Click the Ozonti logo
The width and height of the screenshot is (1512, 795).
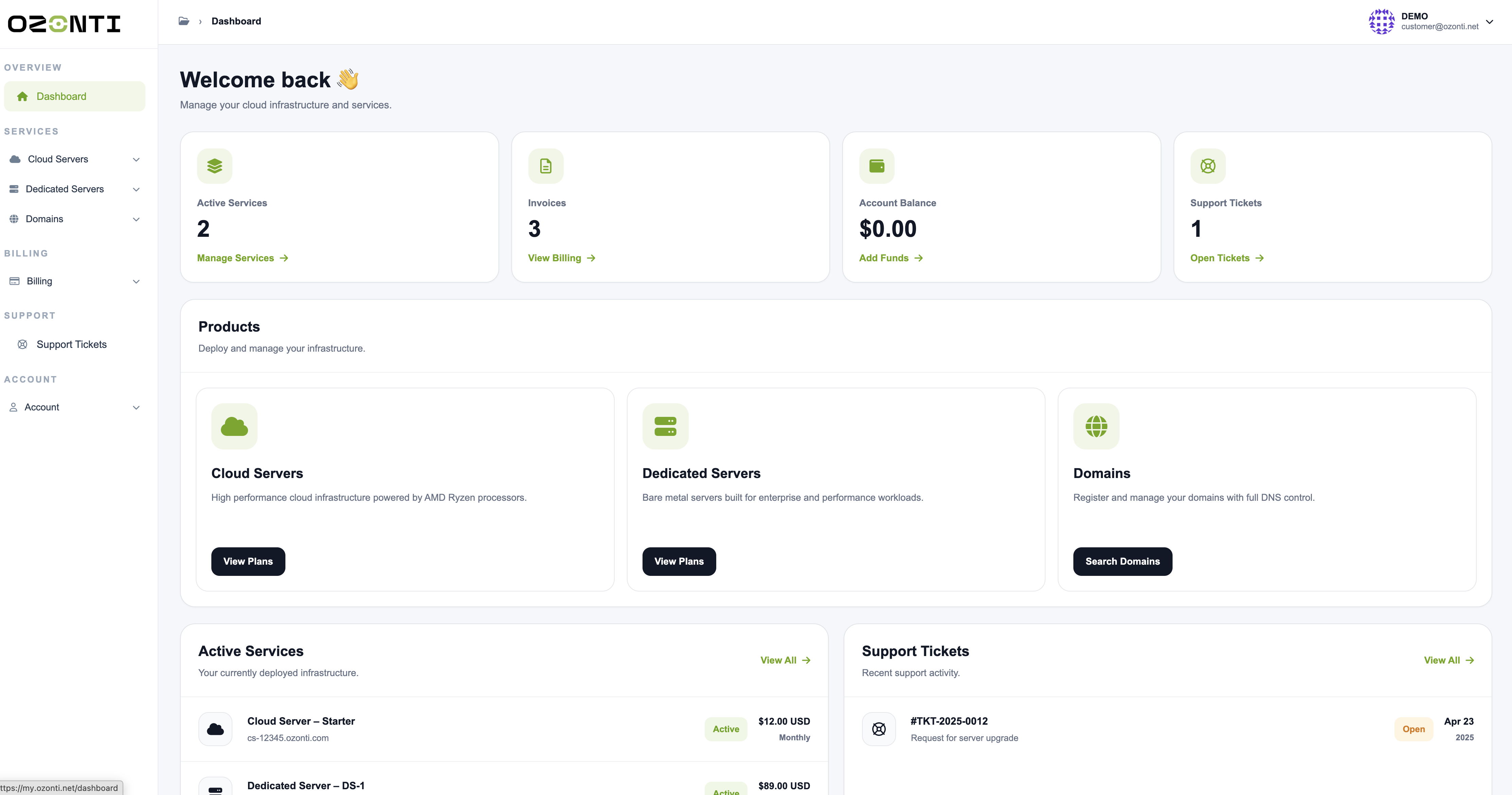pyautogui.click(x=64, y=23)
